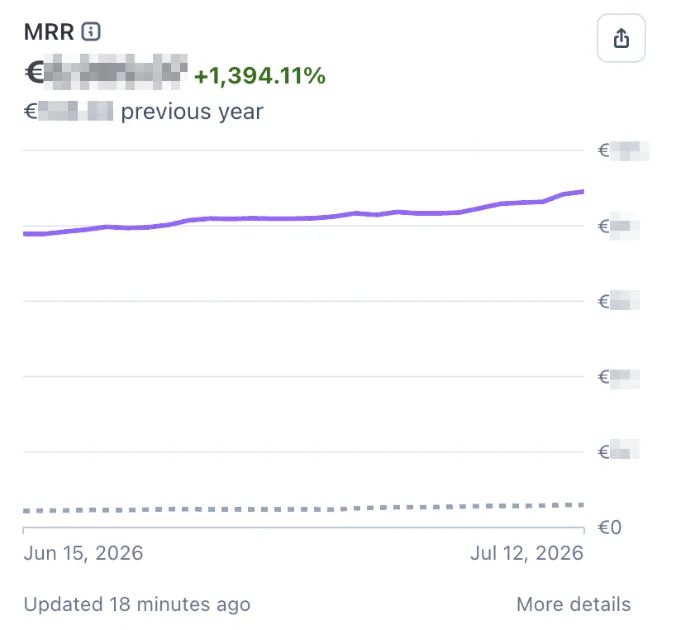
Task: Click the second blurred y-axis label from top
Action: 619,226
